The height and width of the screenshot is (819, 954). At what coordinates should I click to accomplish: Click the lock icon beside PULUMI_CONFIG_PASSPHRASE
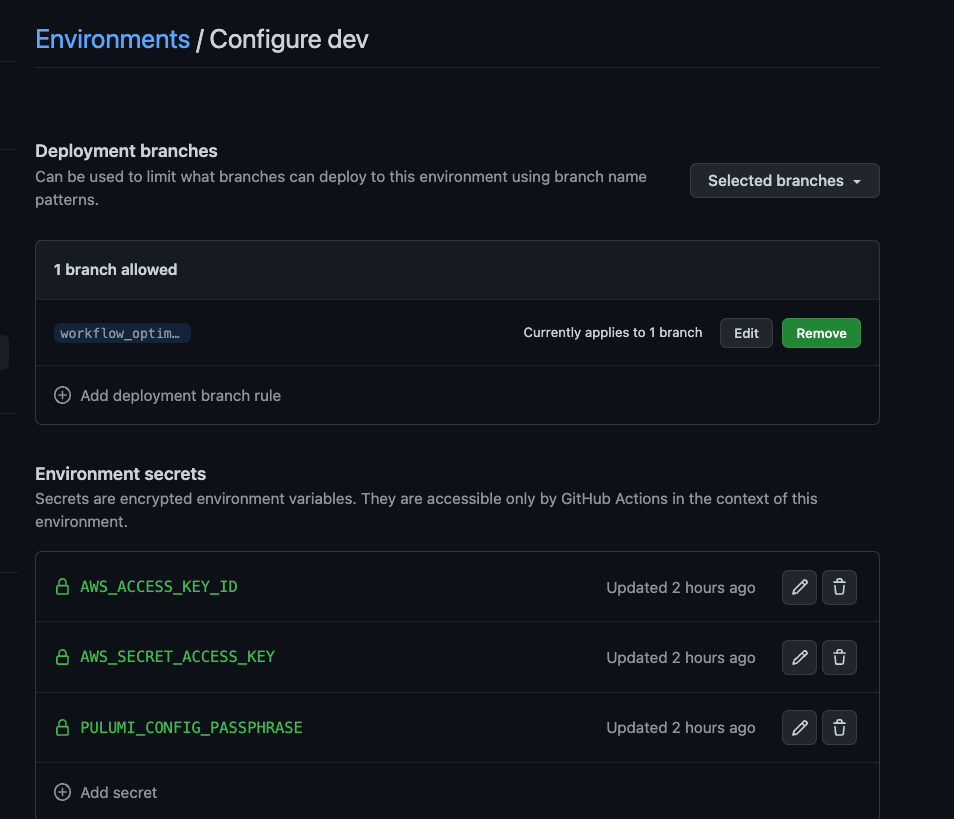click(62, 727)
